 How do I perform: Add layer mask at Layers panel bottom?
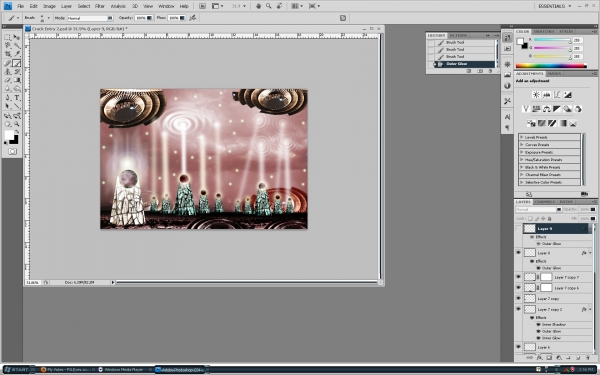point(549,358)
